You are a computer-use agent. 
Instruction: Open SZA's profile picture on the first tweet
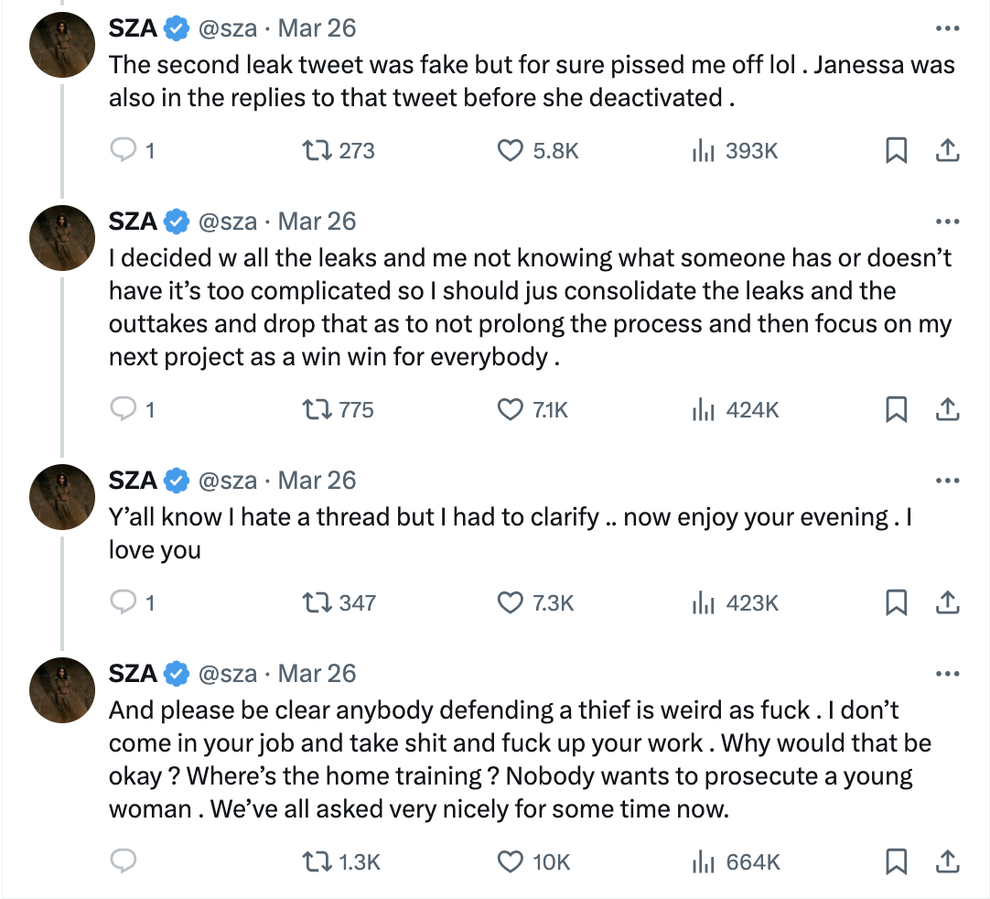coord(62,44)
